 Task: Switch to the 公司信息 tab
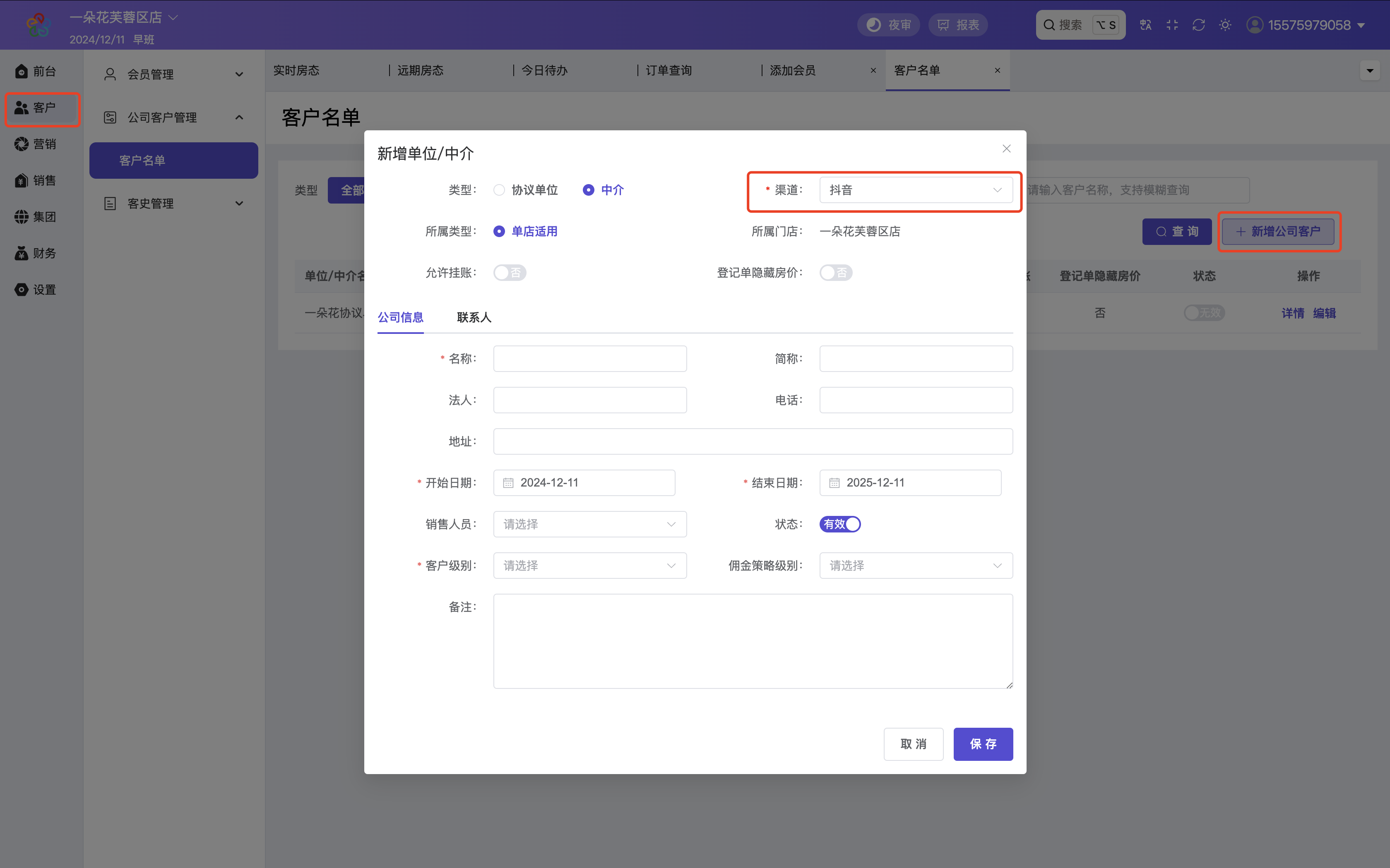tap(400, 317)
